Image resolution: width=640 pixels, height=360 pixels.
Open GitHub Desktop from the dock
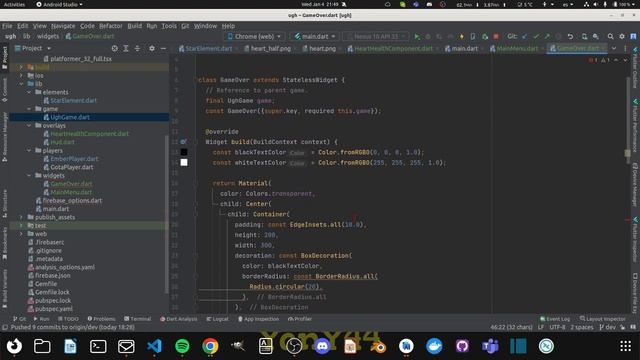[x=462, y=346]
